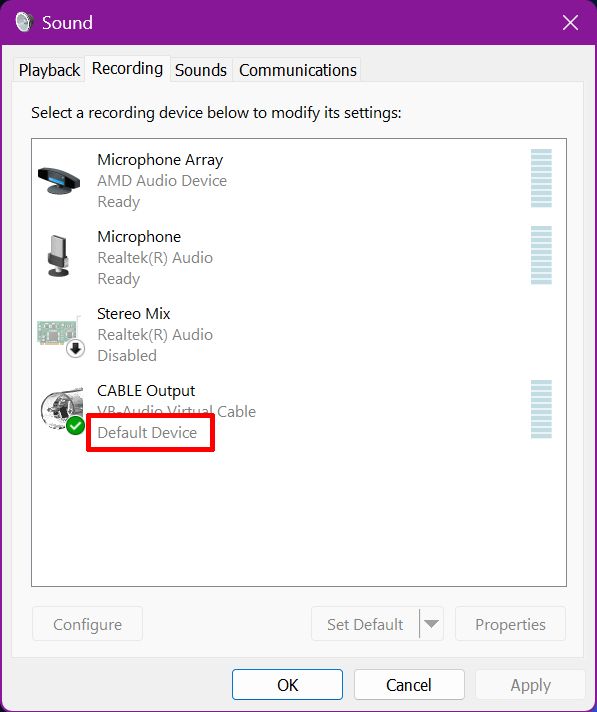This screenshot has width=597, height=712.
Task: Click the CABLE Output device icon
Action: tap(62, 408)
